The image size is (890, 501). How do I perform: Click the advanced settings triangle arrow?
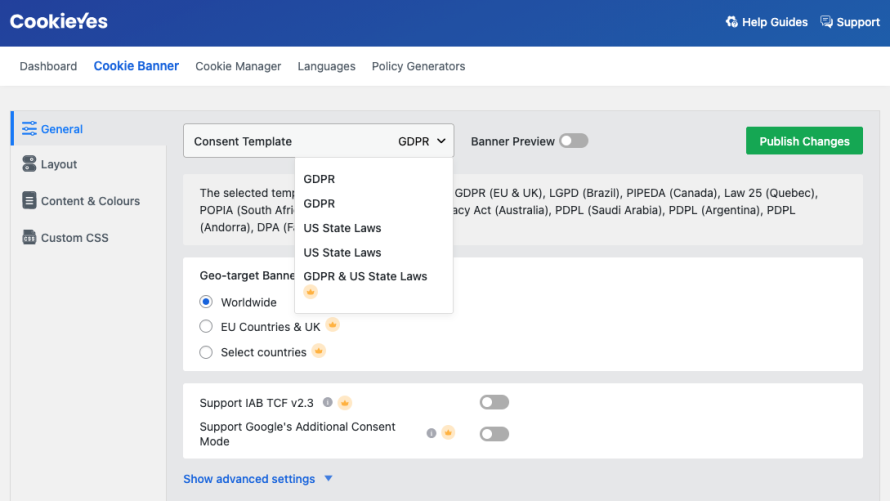click(x=328, y=478)
